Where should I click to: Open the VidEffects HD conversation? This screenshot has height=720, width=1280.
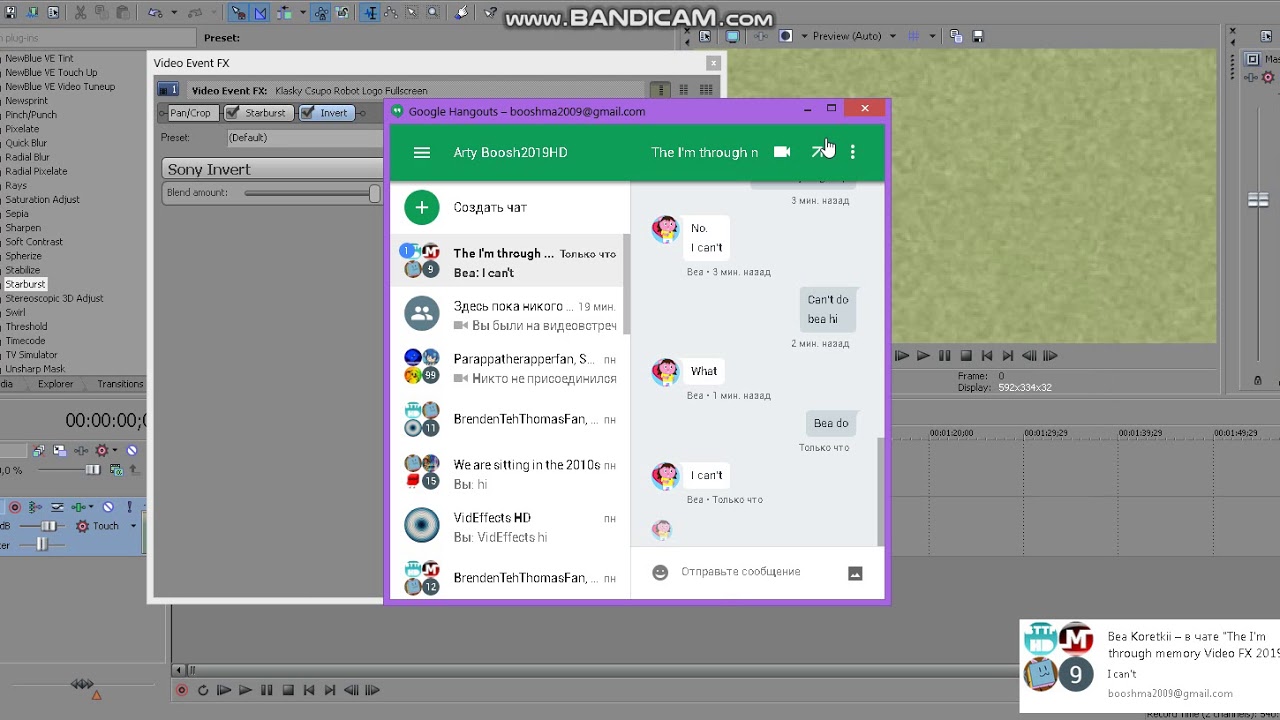507,527
